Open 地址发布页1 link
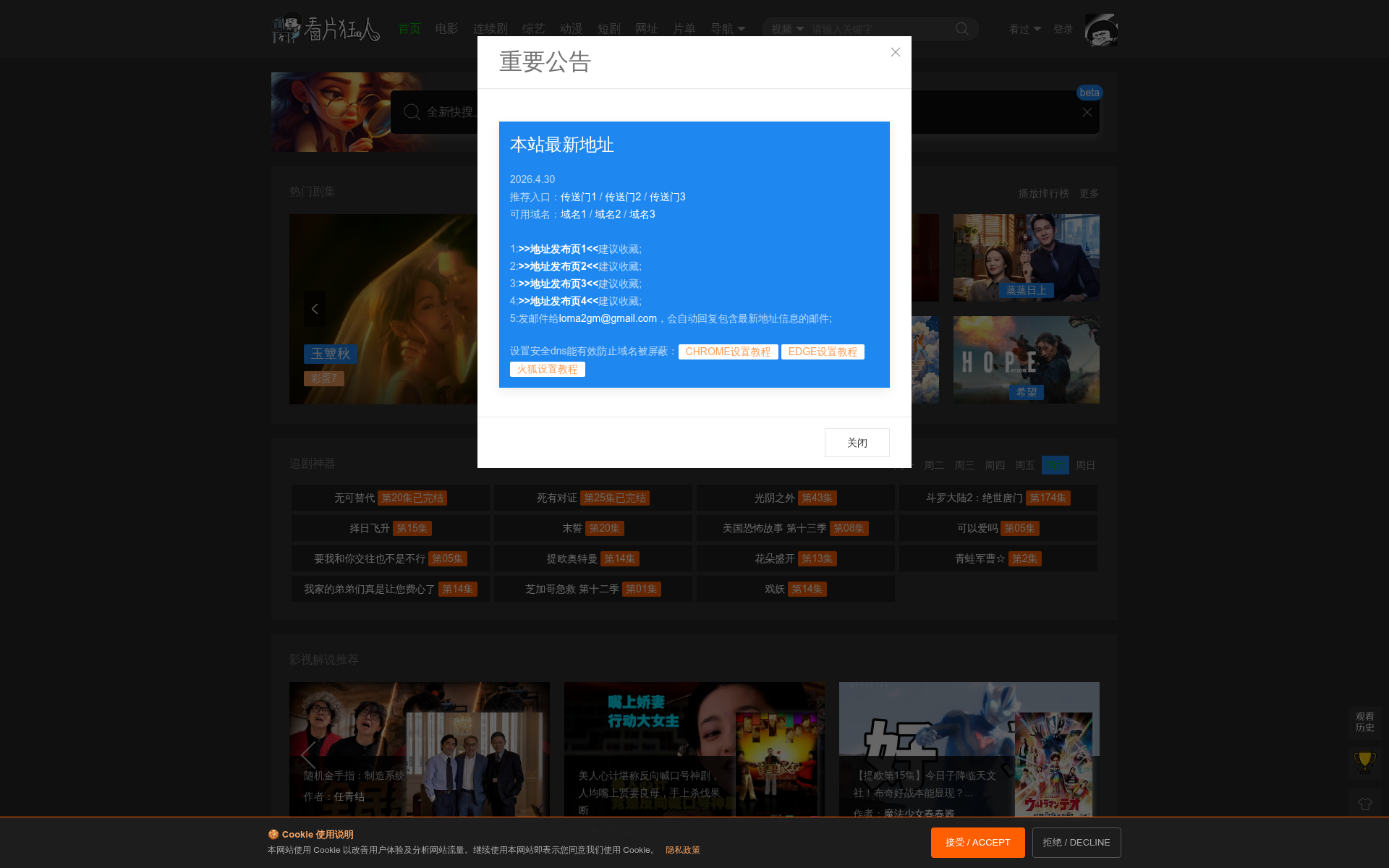 (x=558, y=249)
